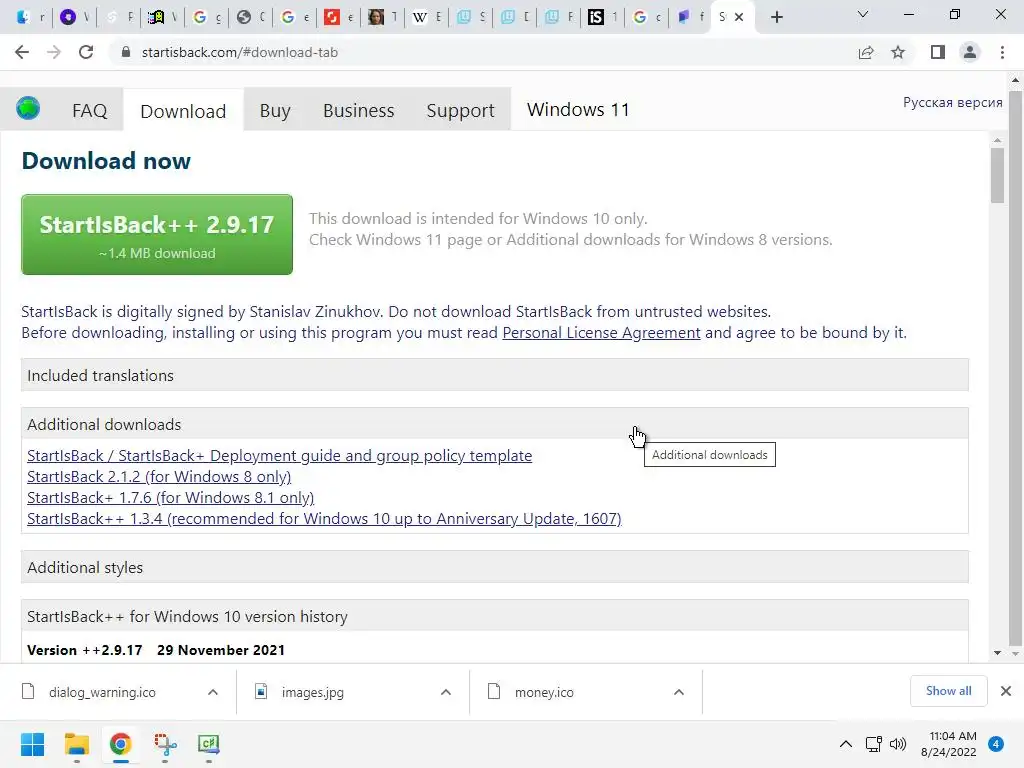The image size is (1024, 768).
Task: Open the Business tab
Action: tap(359, 110)
